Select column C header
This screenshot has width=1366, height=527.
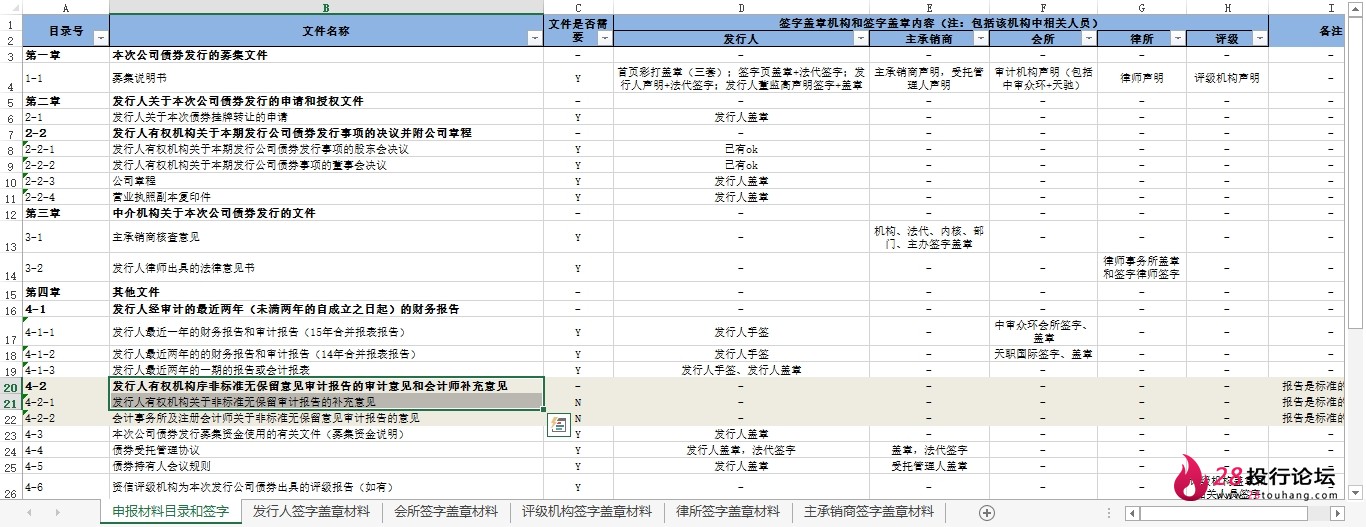click(578, 7)
